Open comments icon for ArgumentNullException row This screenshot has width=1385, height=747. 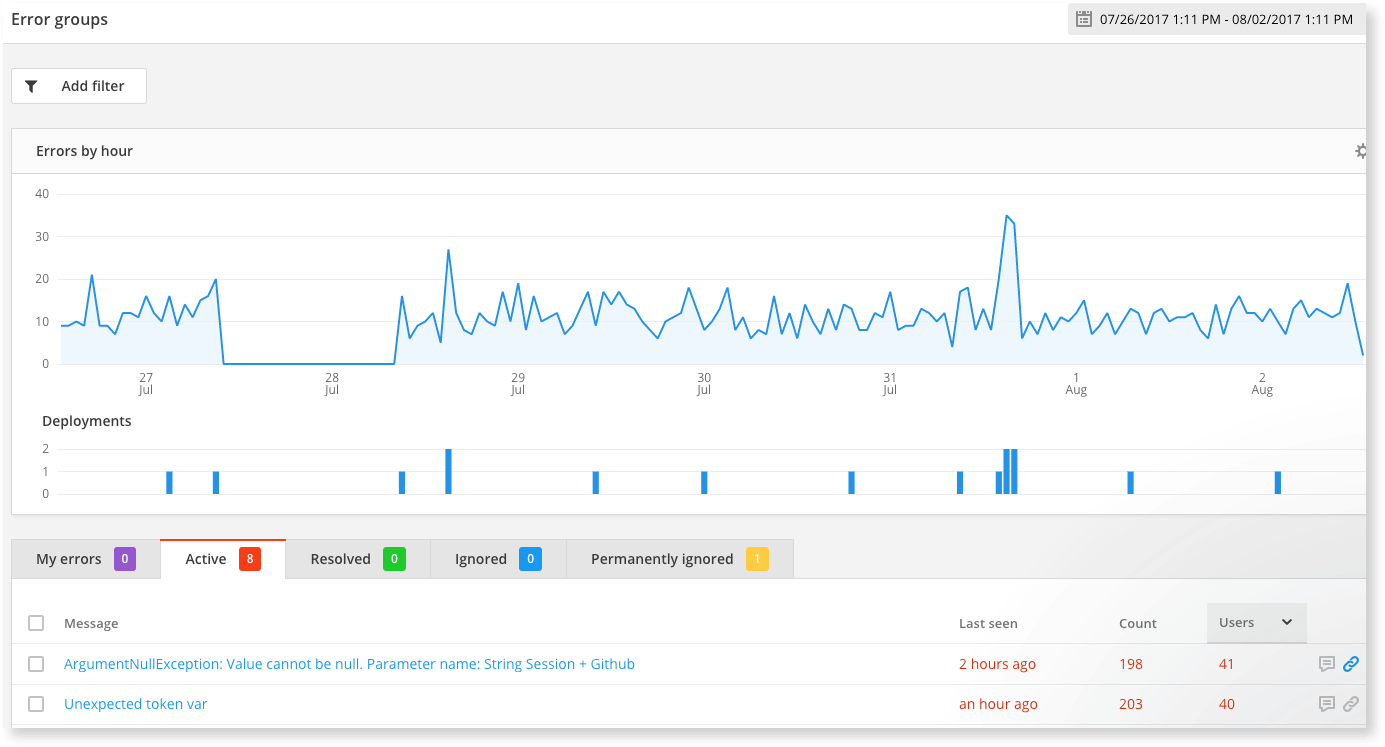(1327, 663)
